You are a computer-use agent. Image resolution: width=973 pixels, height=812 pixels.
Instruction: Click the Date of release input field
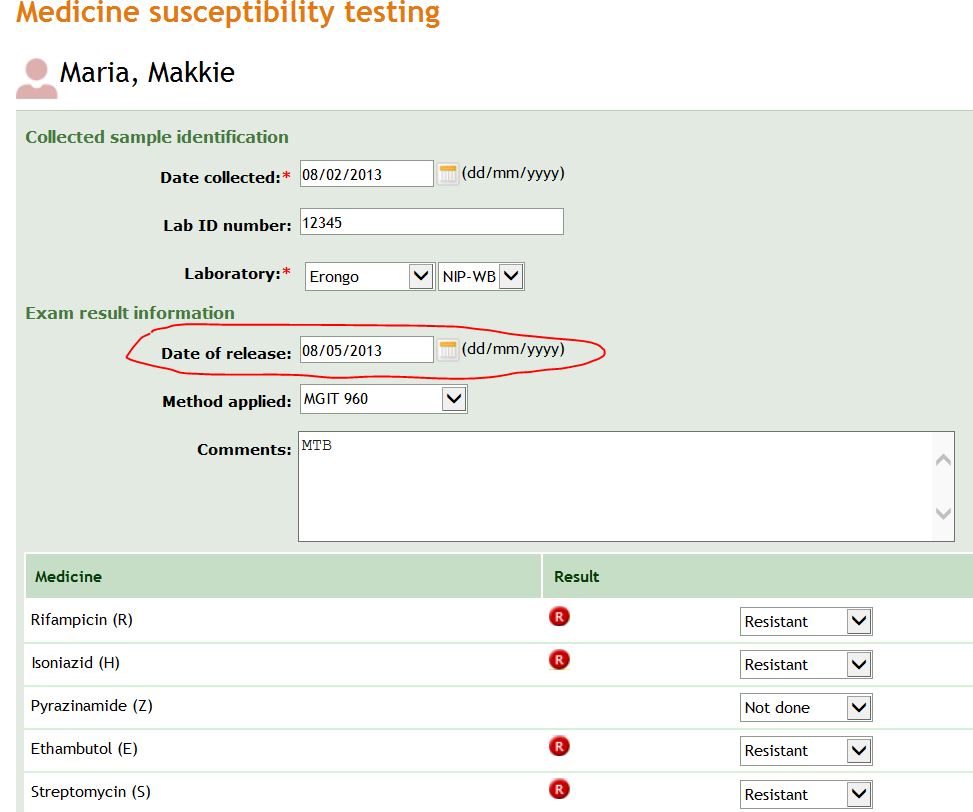(x=367, y=350)
